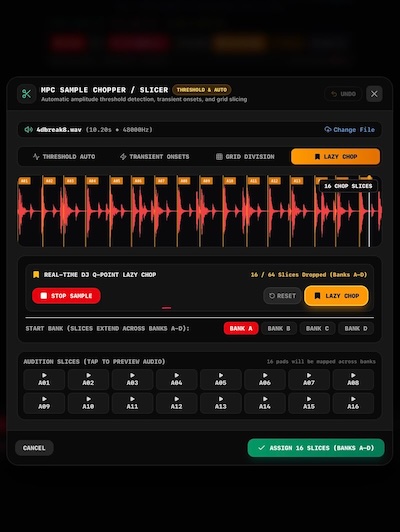This screenshot has height=532, width=400.
Task: Click the Undo button
Action: 343,94
